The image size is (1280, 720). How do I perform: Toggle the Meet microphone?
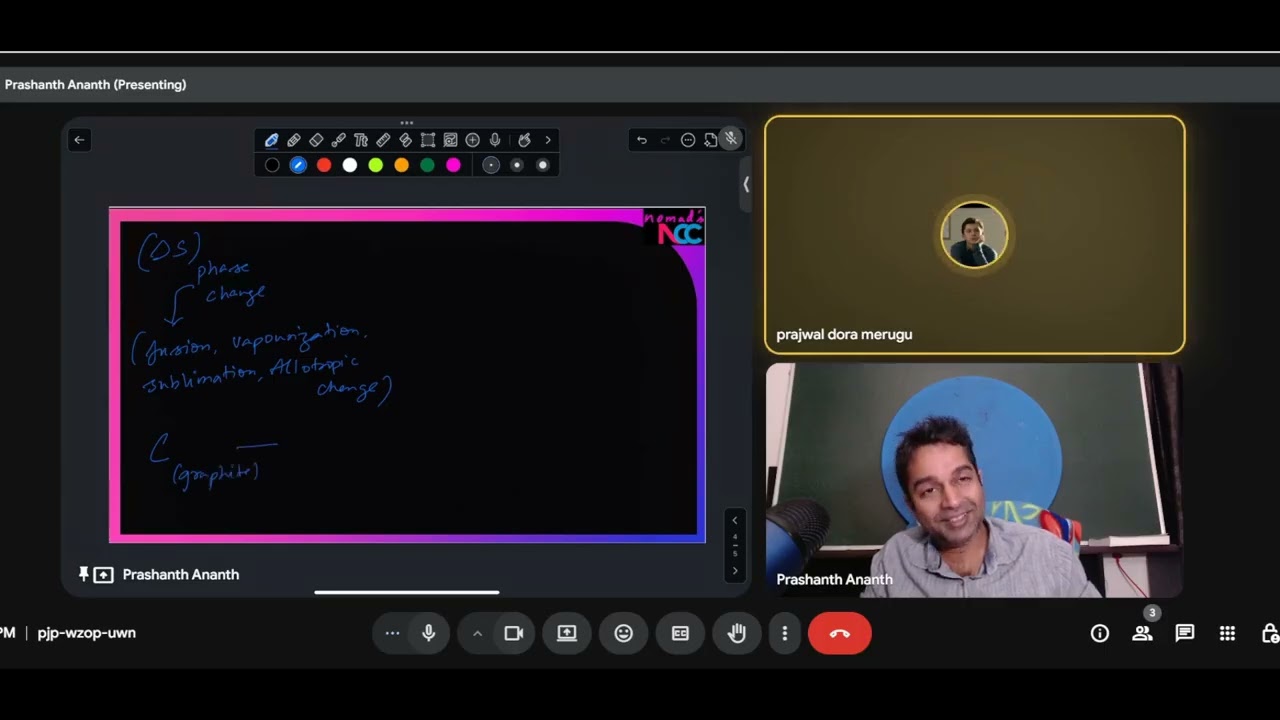(x=429, y=633)
